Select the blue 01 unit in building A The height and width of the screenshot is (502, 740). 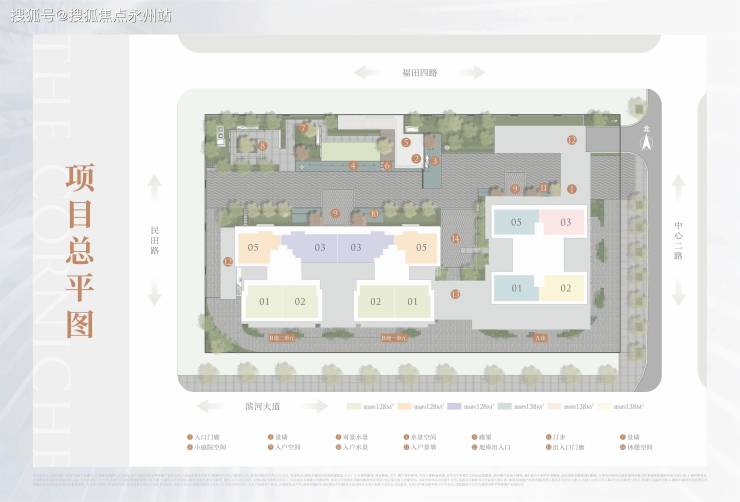tap(516, 288)
